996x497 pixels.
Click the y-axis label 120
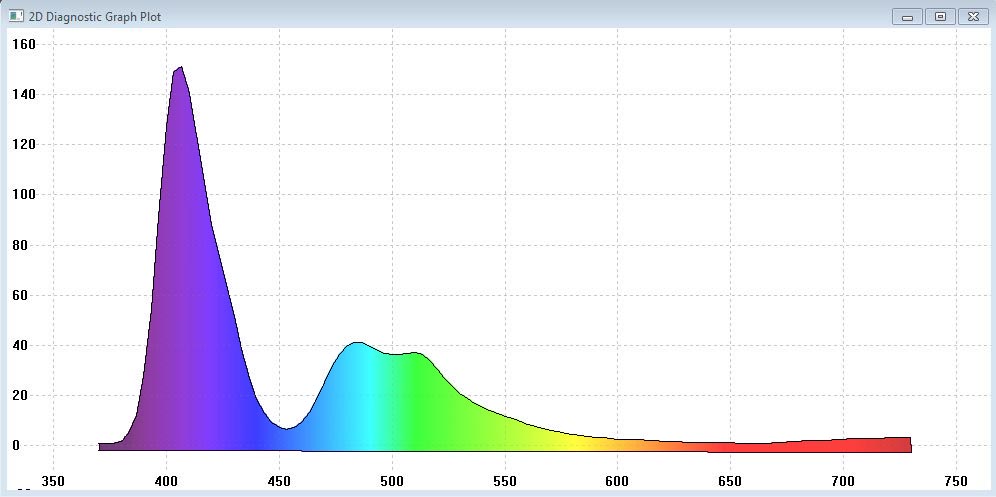click(x=24, y=145)
